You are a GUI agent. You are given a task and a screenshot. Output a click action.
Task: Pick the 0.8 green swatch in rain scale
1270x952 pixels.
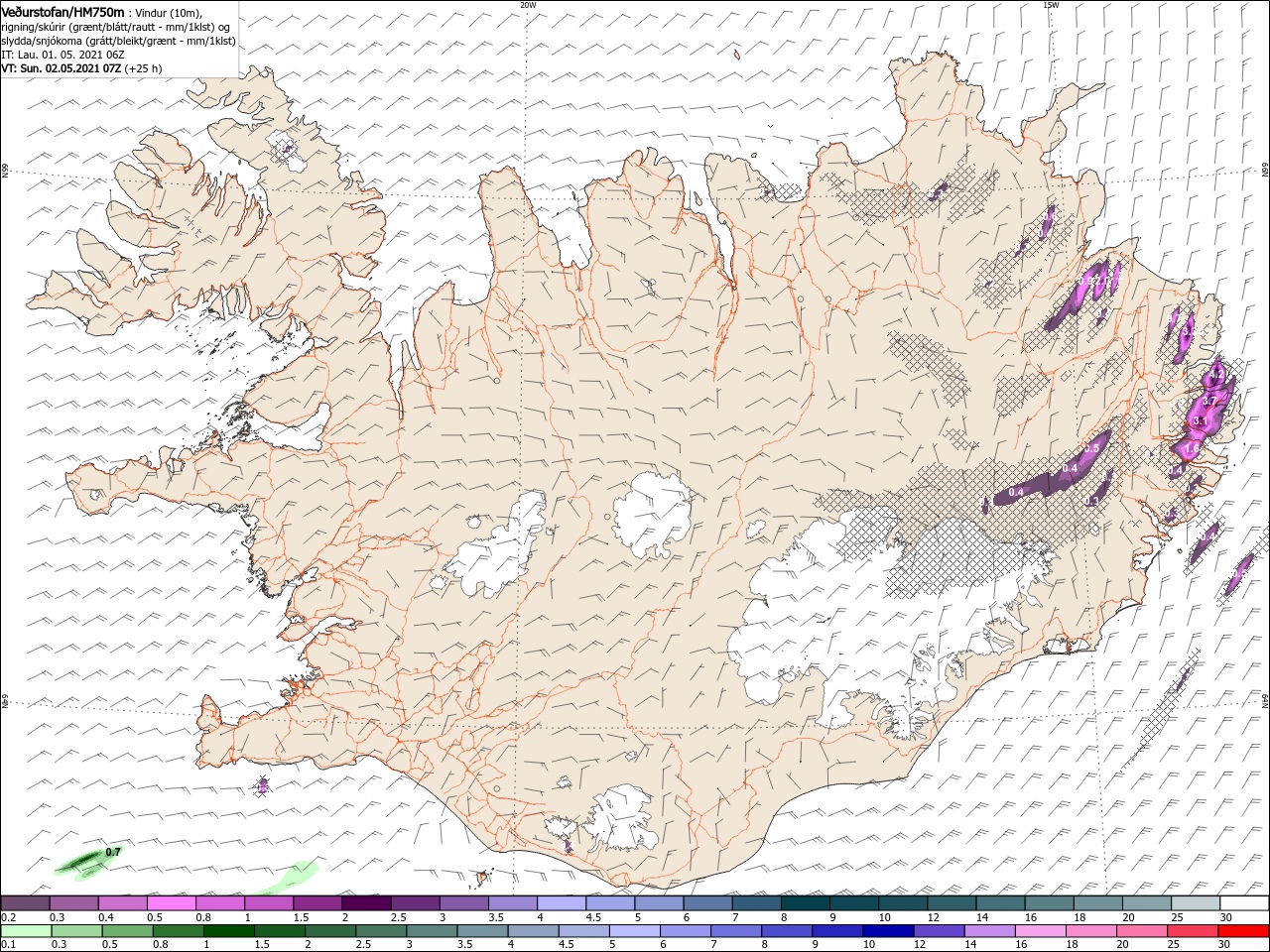point(178,931)
